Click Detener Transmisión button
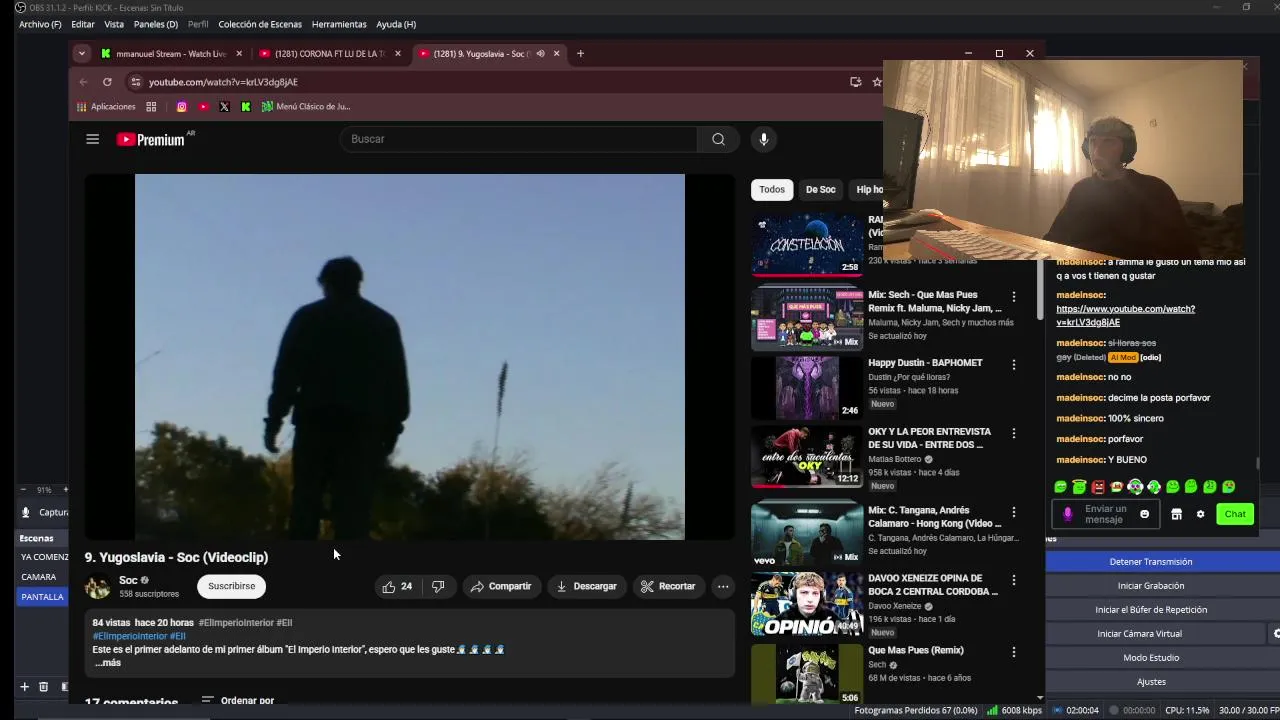Screen dimensions: 1280x720 tap(1151, 561)
